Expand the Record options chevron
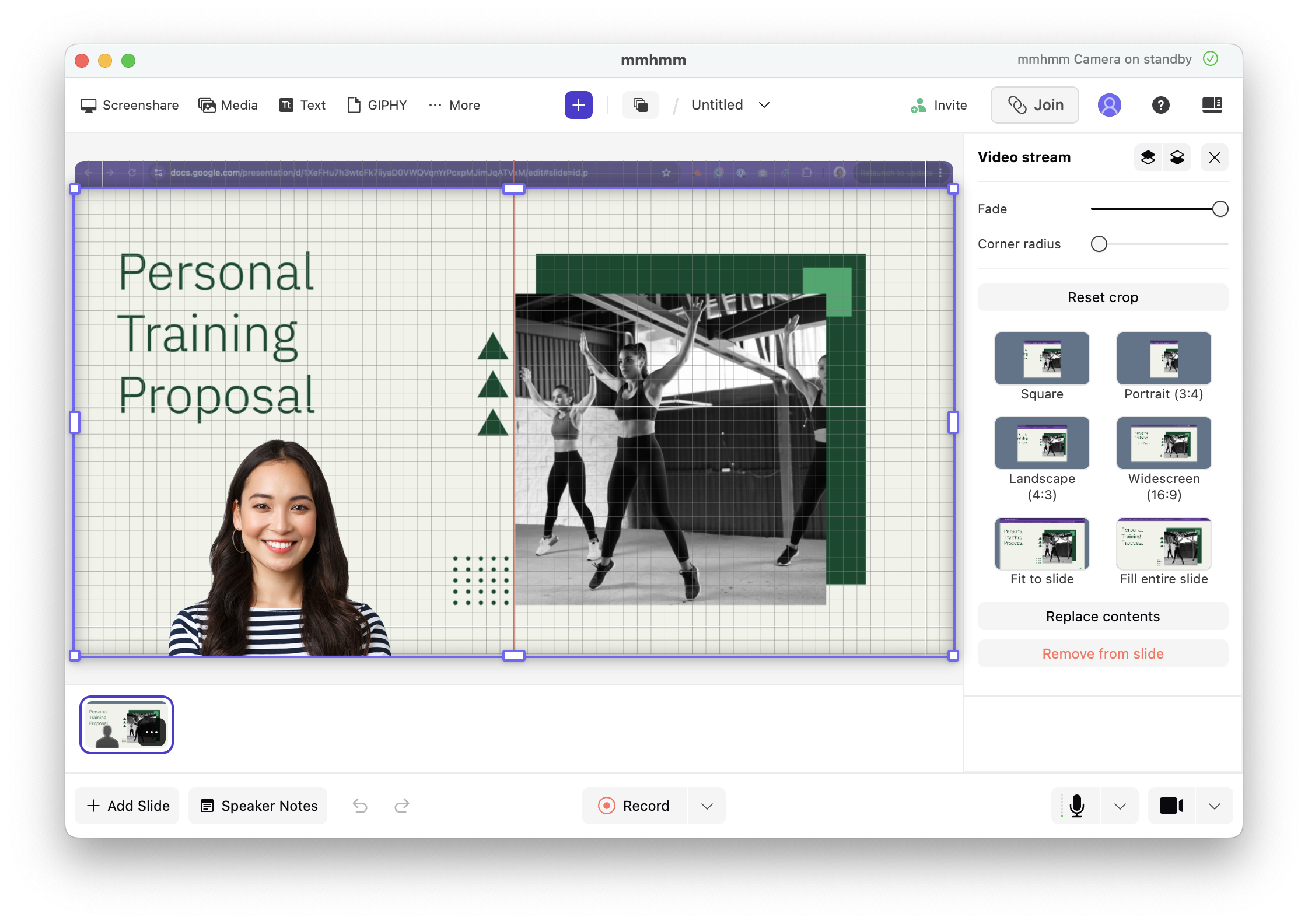 706,806
